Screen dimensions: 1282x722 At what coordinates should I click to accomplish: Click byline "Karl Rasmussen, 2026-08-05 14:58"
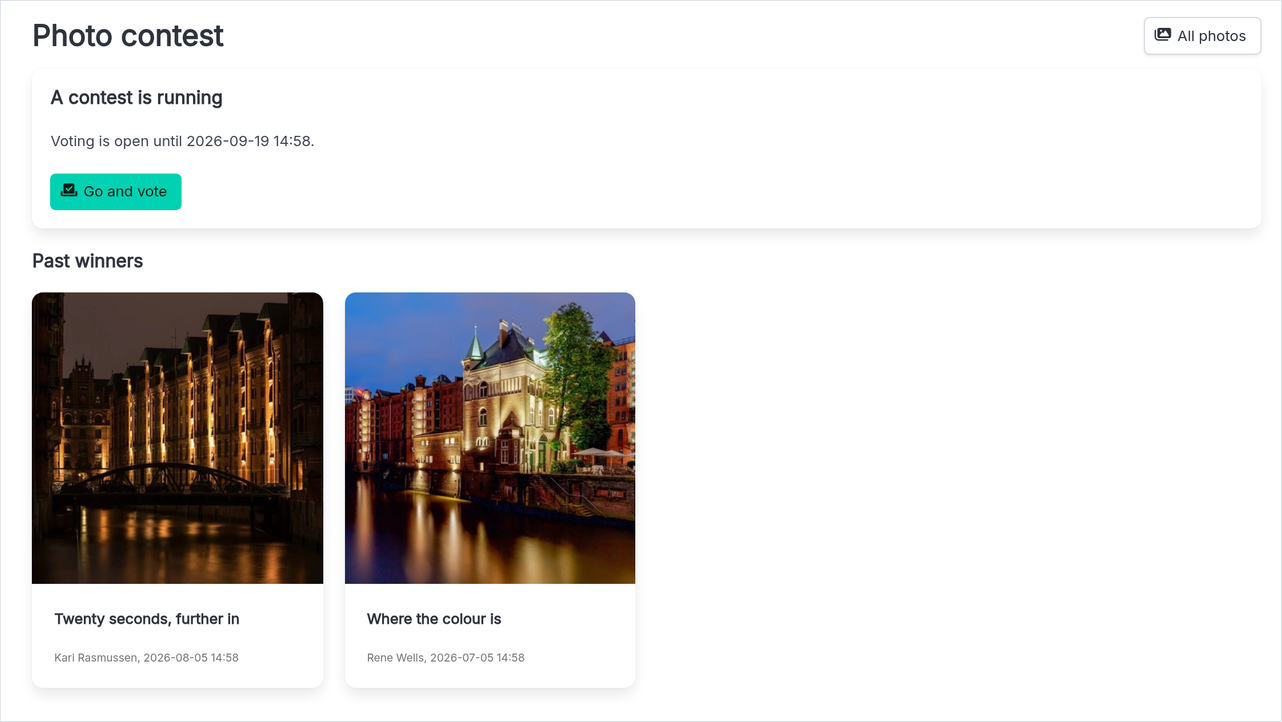tap(146, 658)
